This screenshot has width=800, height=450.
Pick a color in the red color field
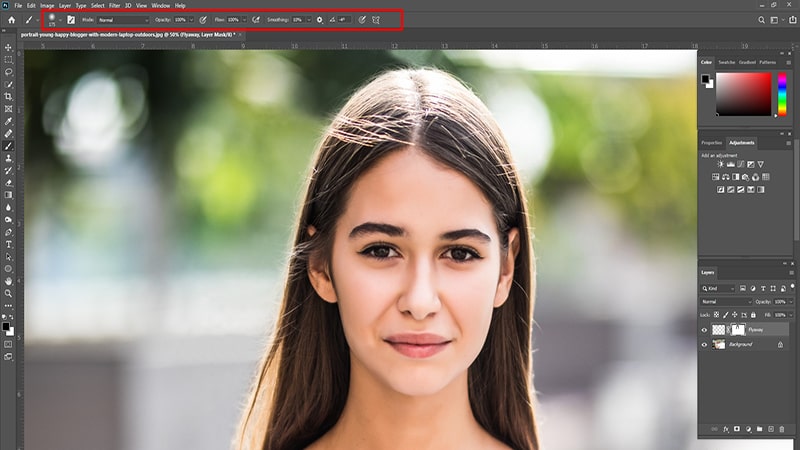(x=743, y=94)
